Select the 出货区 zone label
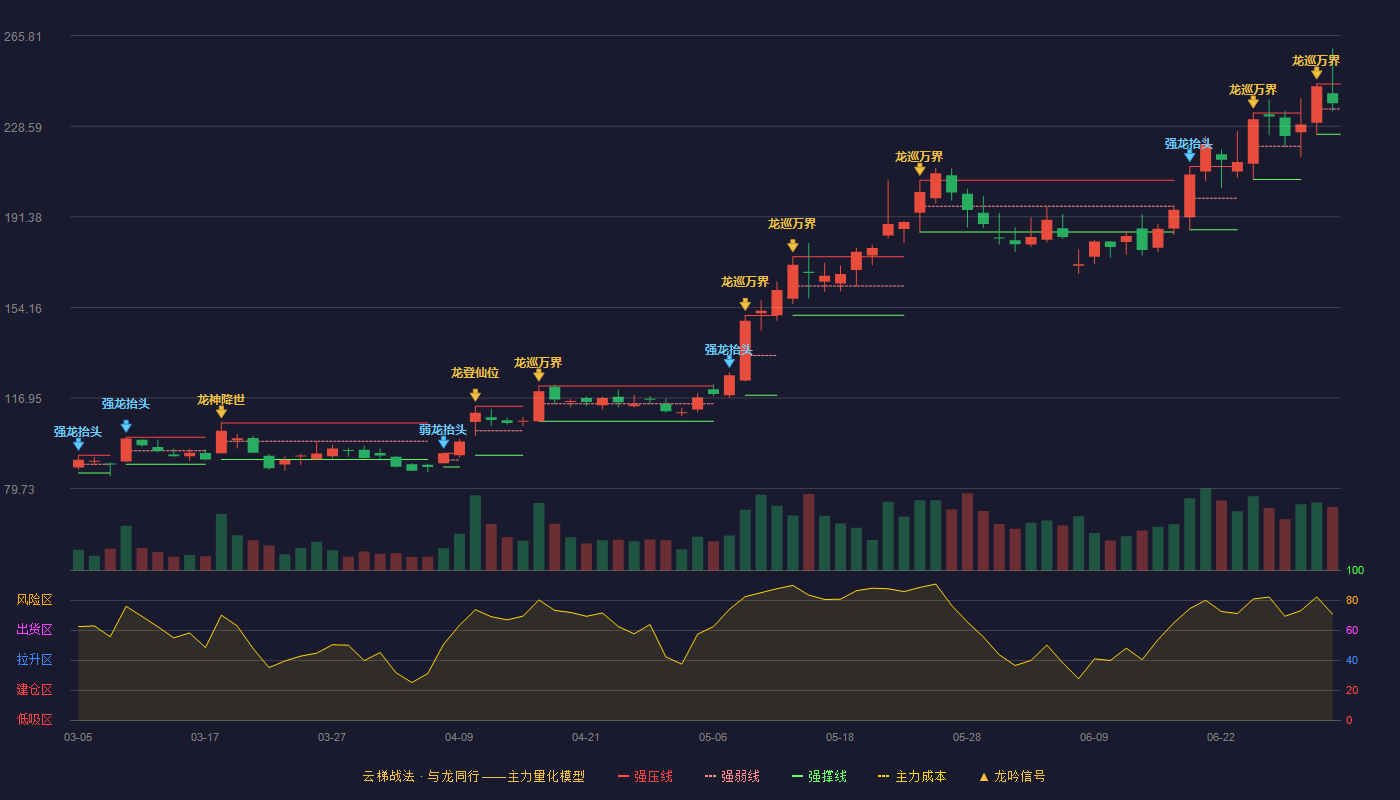The image size is (1400, 800). pyautogui.click(x=35, y=630)
